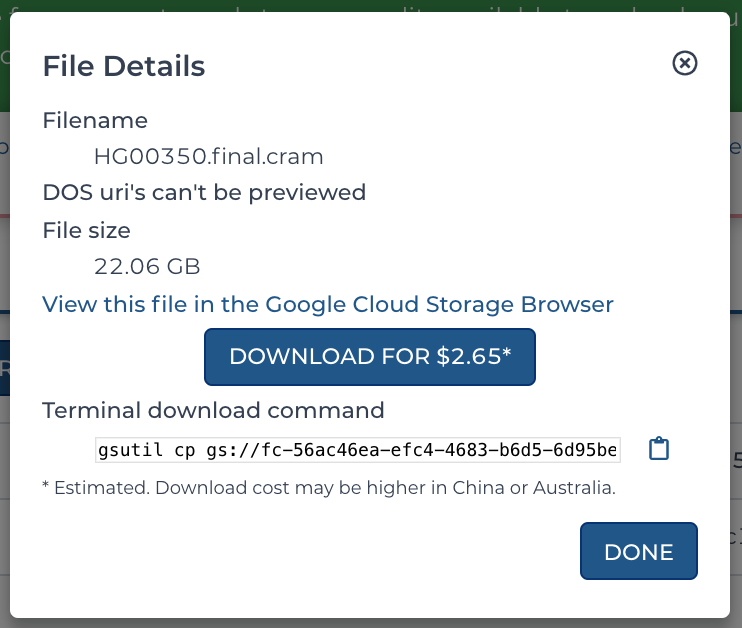Screen dimensions: 742x628
Task: Focus the gsutil cp command text field
Action: click(358, 450)
